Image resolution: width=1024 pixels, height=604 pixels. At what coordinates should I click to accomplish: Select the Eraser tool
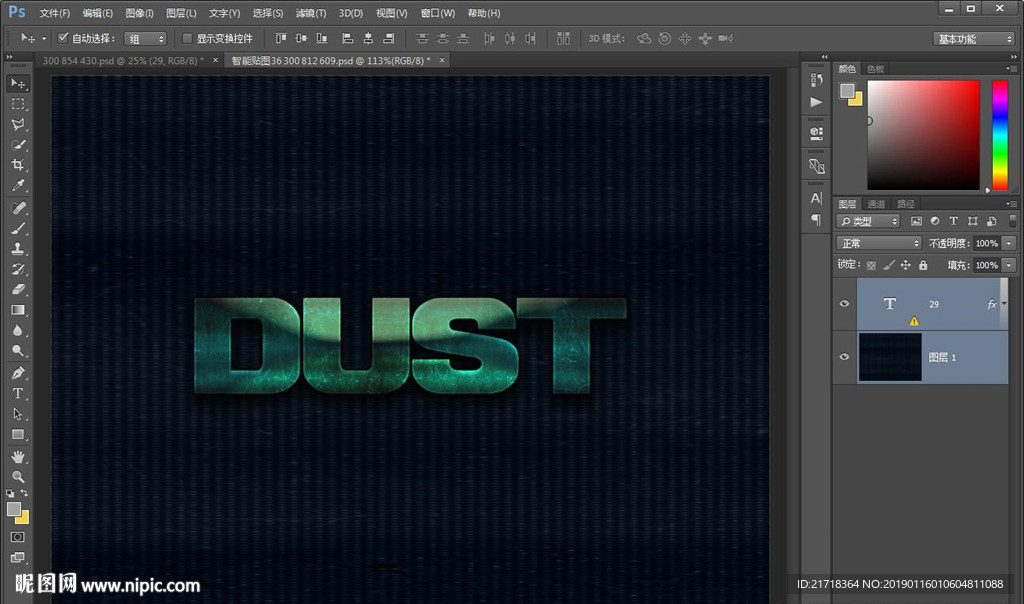pyautogui.click(x=18, y=289)
